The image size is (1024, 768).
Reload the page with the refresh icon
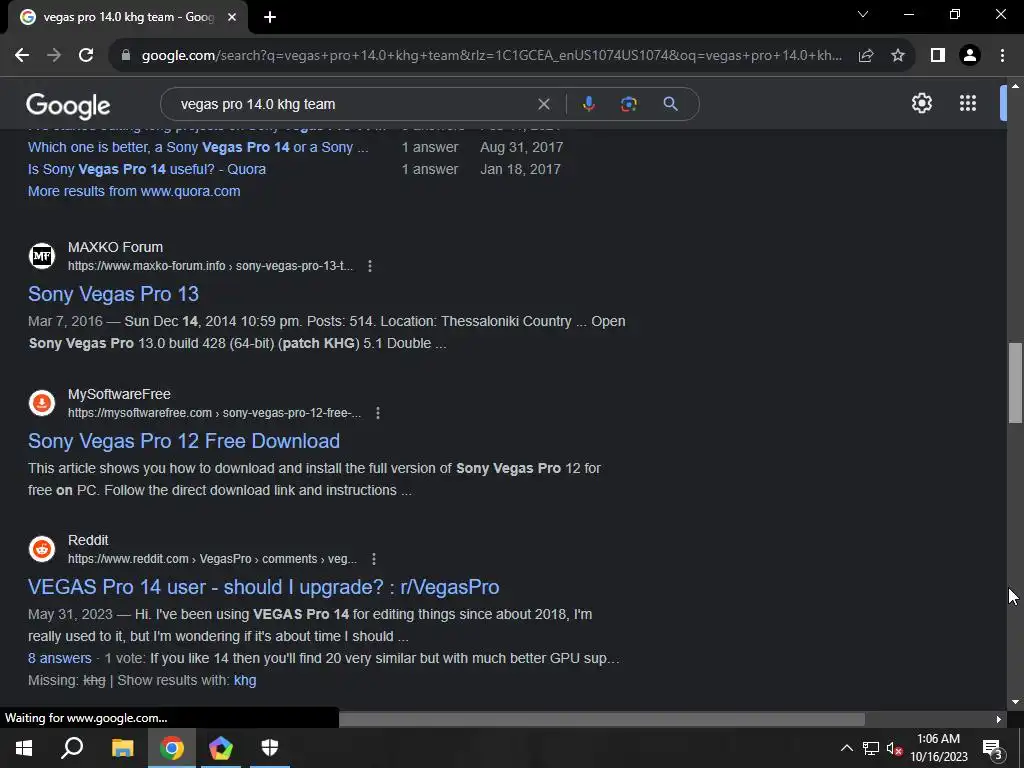pos(86,56)
